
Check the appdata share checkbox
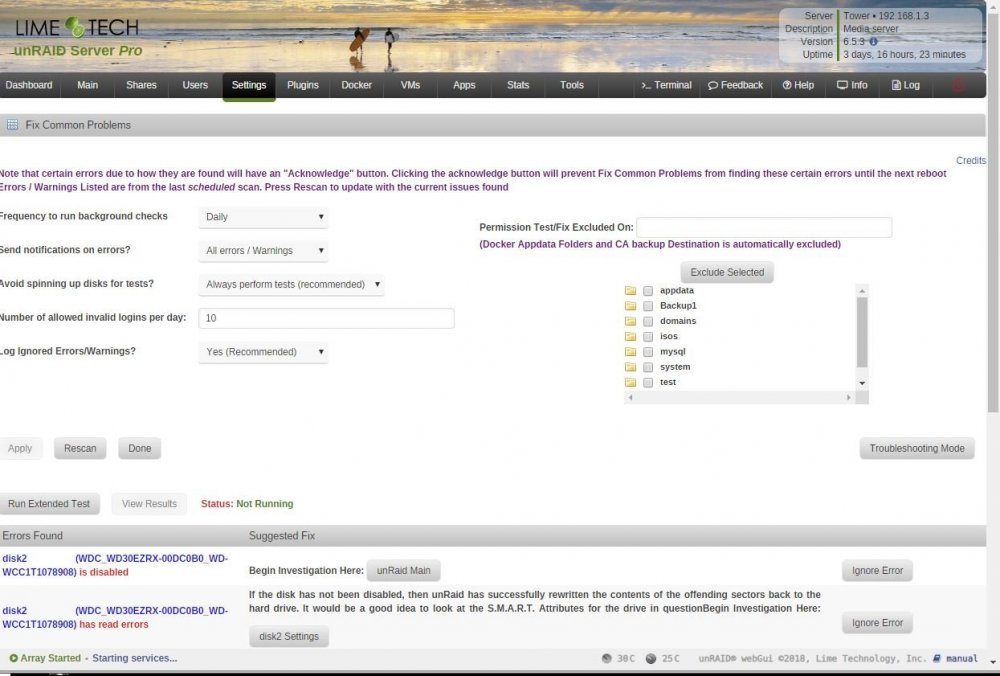click(x=648, y=291)
